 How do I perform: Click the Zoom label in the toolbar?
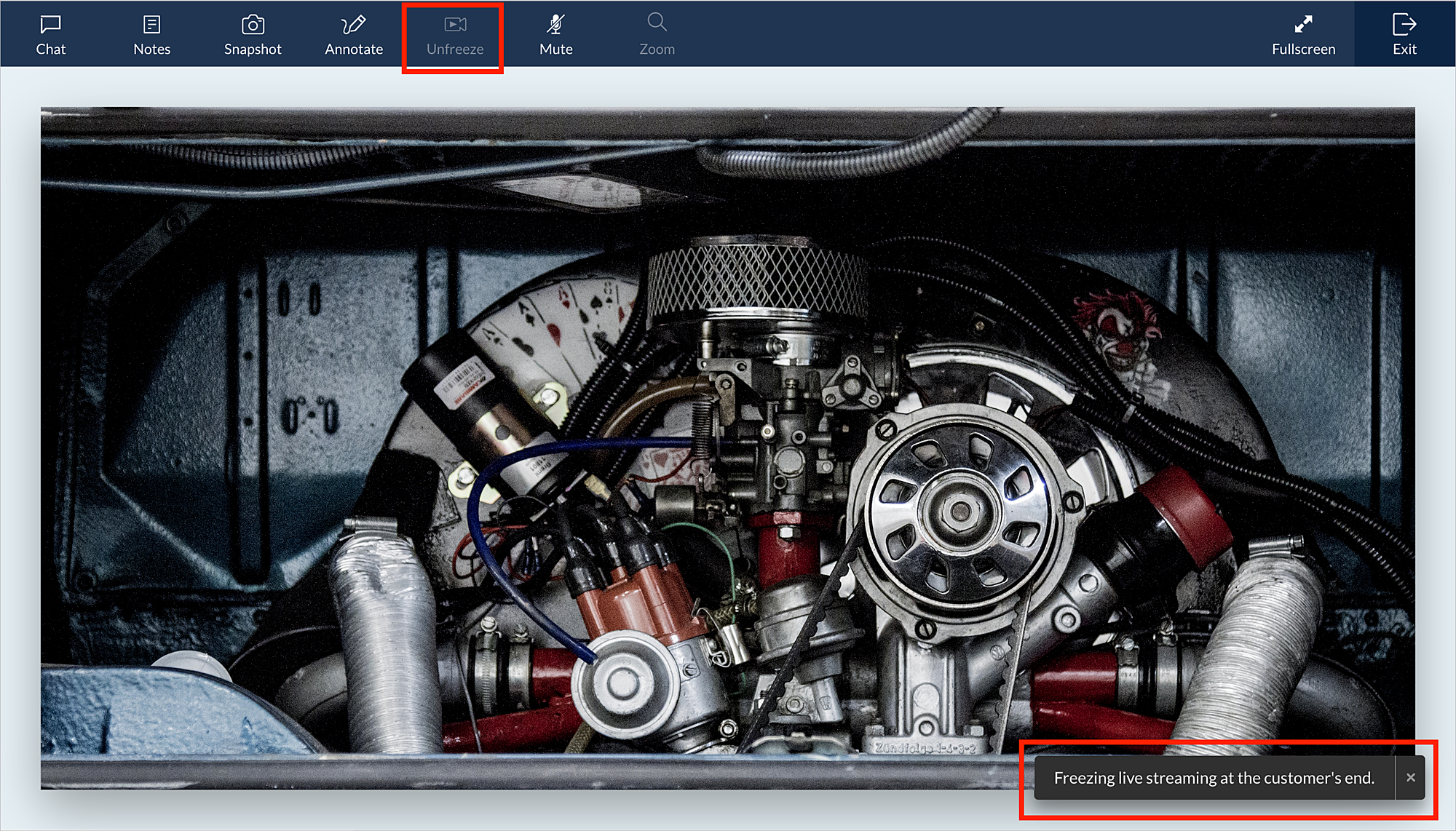[657, 49]
